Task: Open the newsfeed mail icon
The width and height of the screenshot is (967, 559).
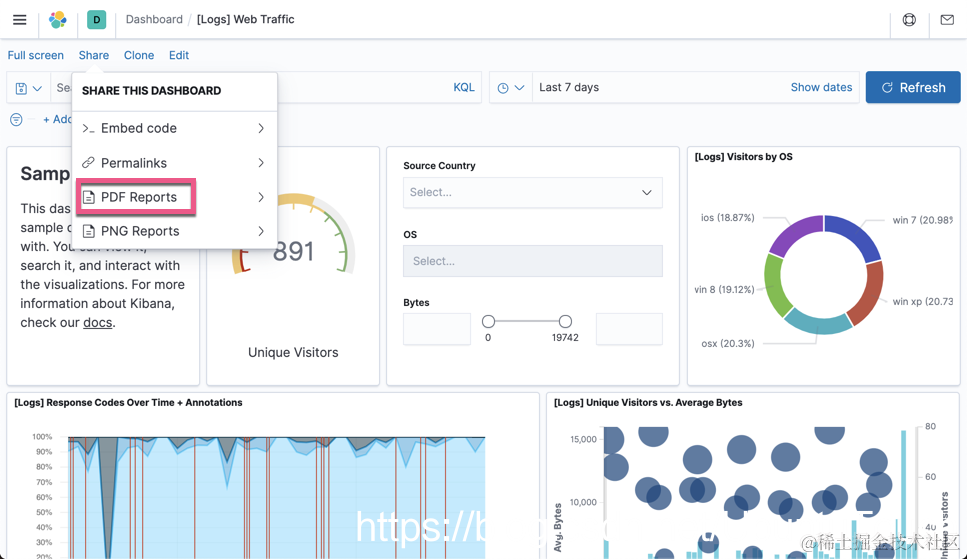Action: click(947, 20)
